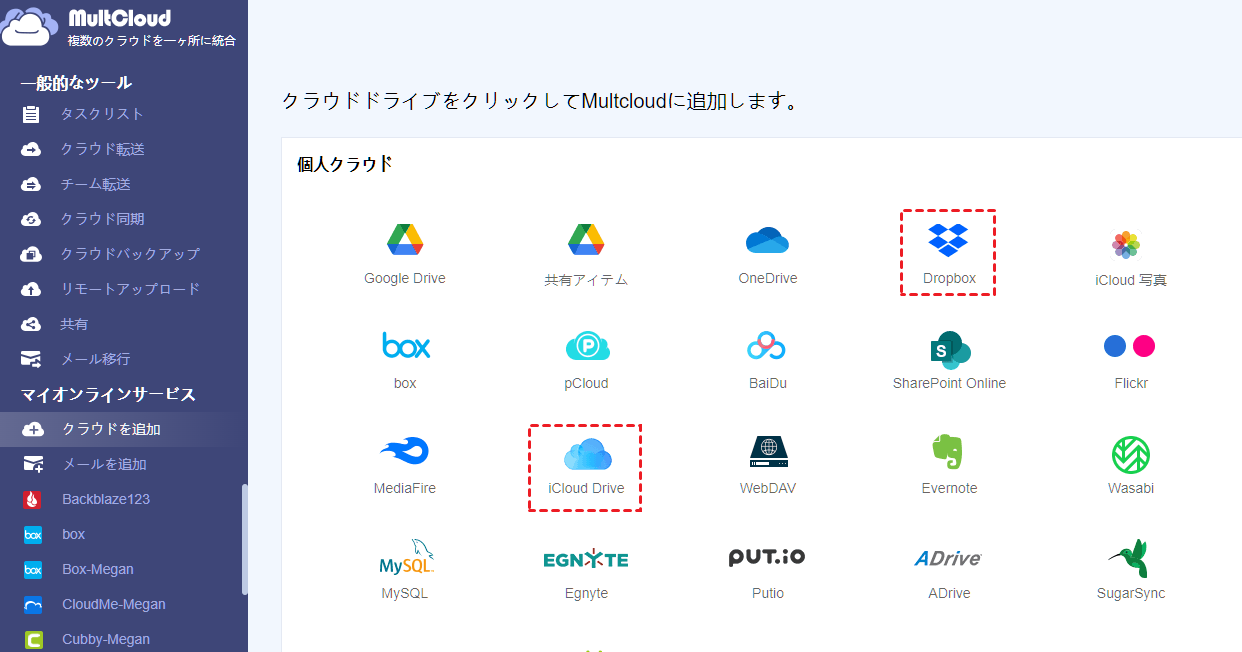Select the Evernote elephant icon
The width and height of the screenshot is (1242, 652).
coord(947,452)
